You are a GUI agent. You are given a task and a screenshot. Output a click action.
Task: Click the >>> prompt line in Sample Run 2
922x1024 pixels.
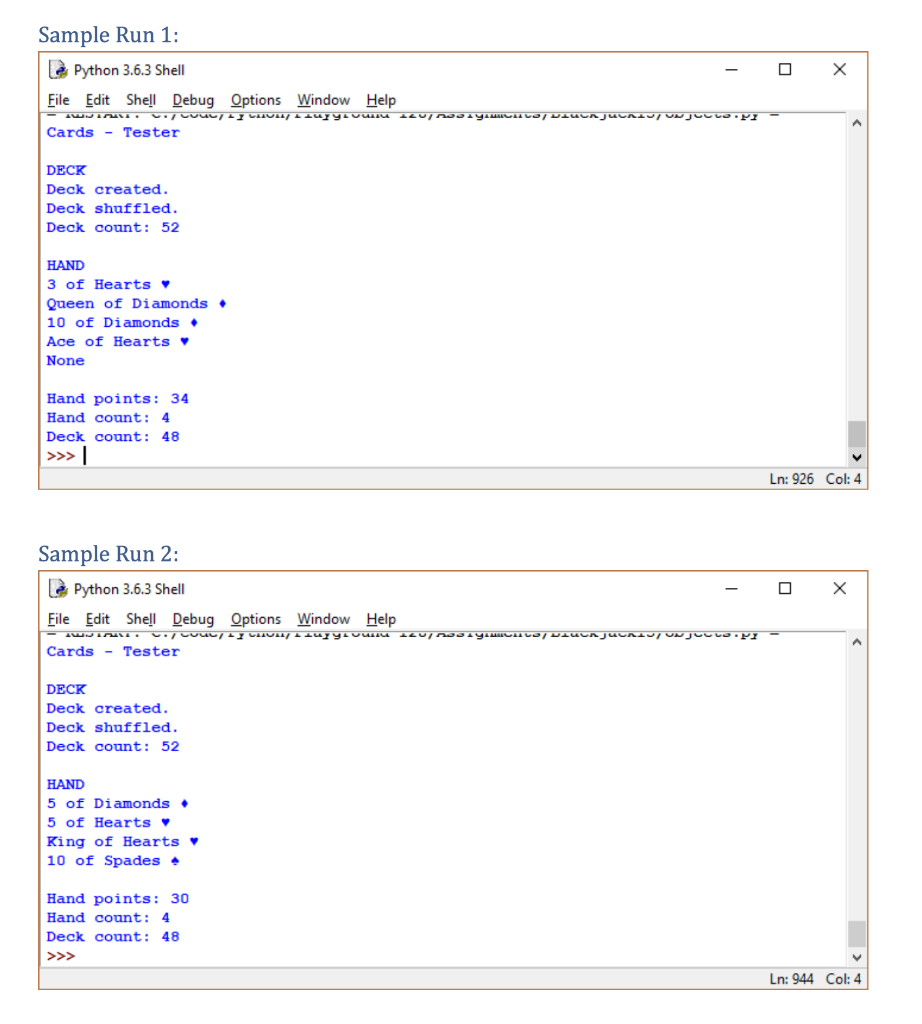[x=62, y=955]
